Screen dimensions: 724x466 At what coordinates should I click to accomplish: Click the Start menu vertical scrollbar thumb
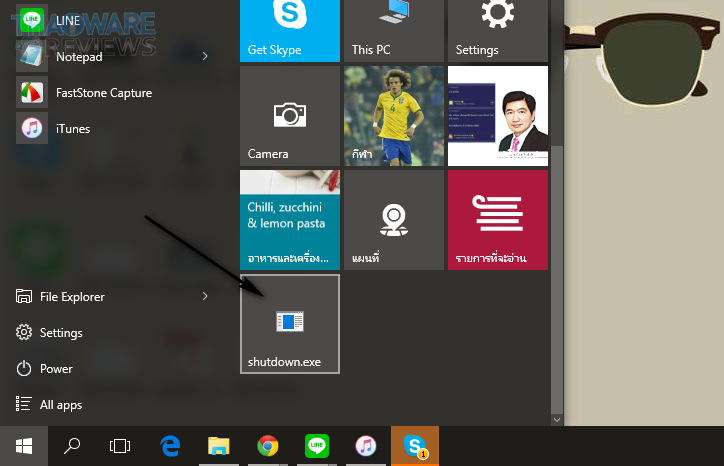(x=557, y=279)
